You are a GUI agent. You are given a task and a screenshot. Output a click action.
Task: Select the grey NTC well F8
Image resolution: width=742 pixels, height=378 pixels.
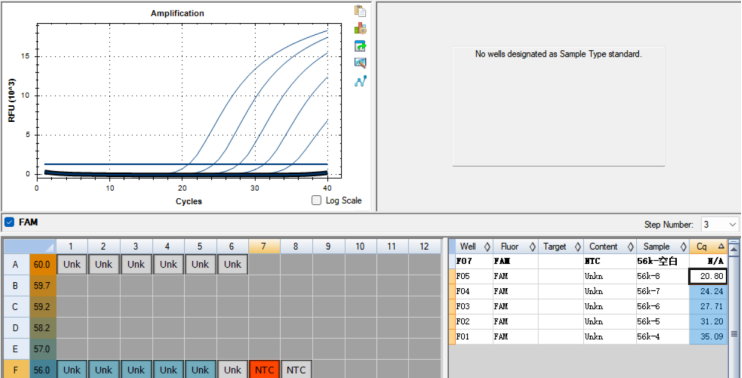click(297, 369)
